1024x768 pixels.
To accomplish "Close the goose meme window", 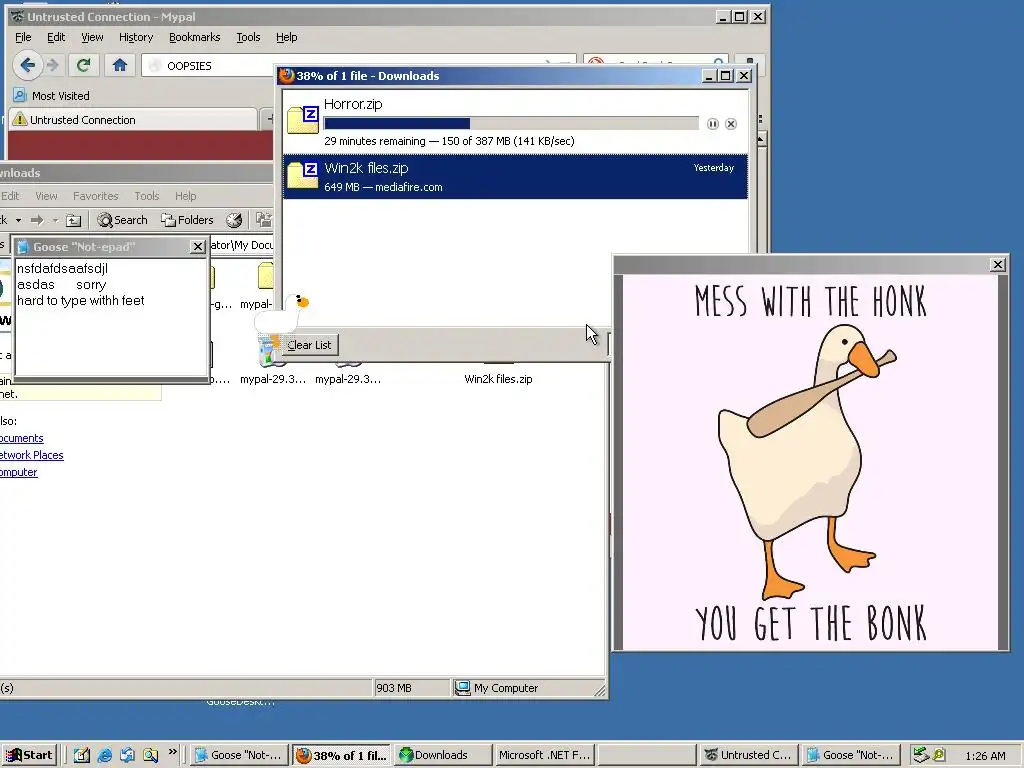I will tap(997, 264).
